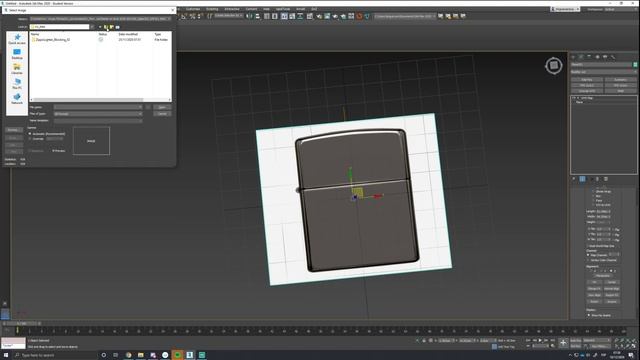
Task: Click the ViewCube in the viewport
Action: pyautogui.click(x=554, y=65)
